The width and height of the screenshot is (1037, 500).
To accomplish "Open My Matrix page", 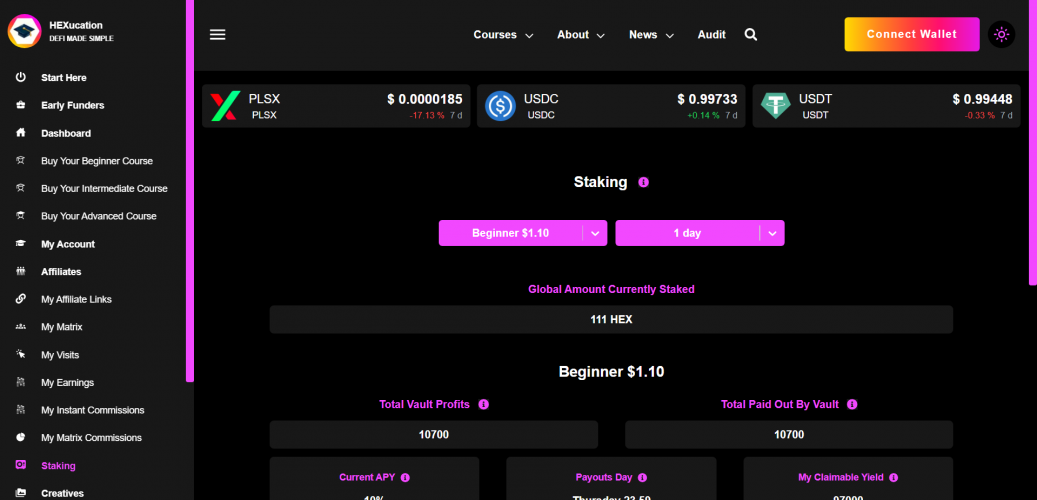I will coord(62,327).
